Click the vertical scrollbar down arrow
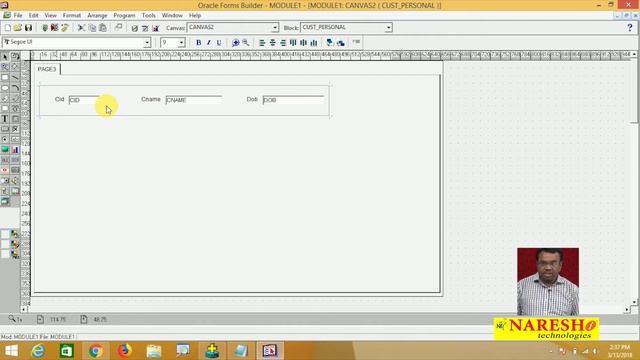This screenshot has width=640, height=360. 634,302
